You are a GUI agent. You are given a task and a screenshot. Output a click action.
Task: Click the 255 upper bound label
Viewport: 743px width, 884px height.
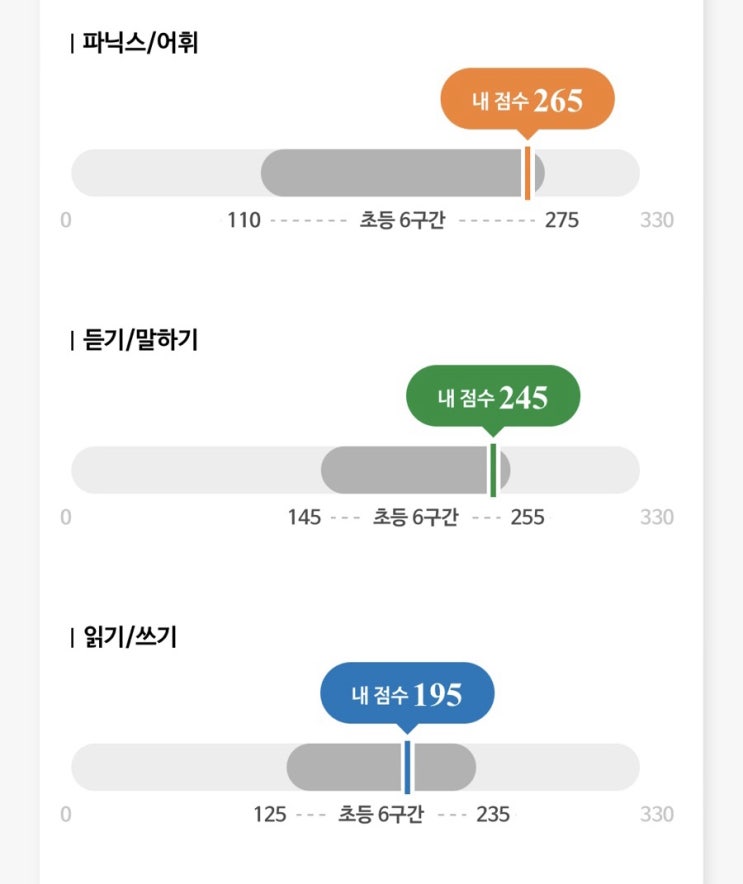point(527,517)
